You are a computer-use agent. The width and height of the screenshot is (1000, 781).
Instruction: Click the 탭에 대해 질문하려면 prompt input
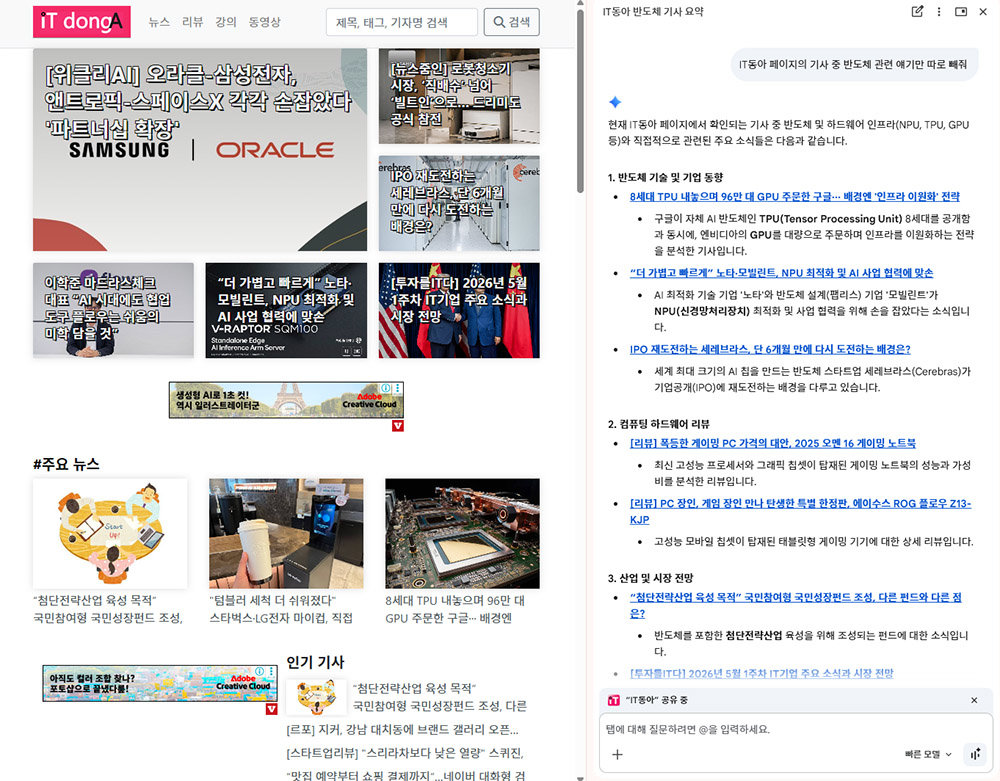795,729
